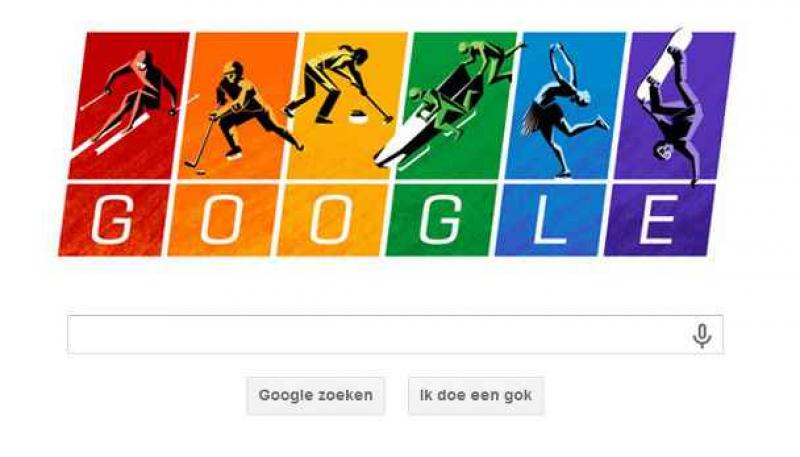Click the purple snowboarder panel
This screenshot has height=457, width=800.
[675, 106]
